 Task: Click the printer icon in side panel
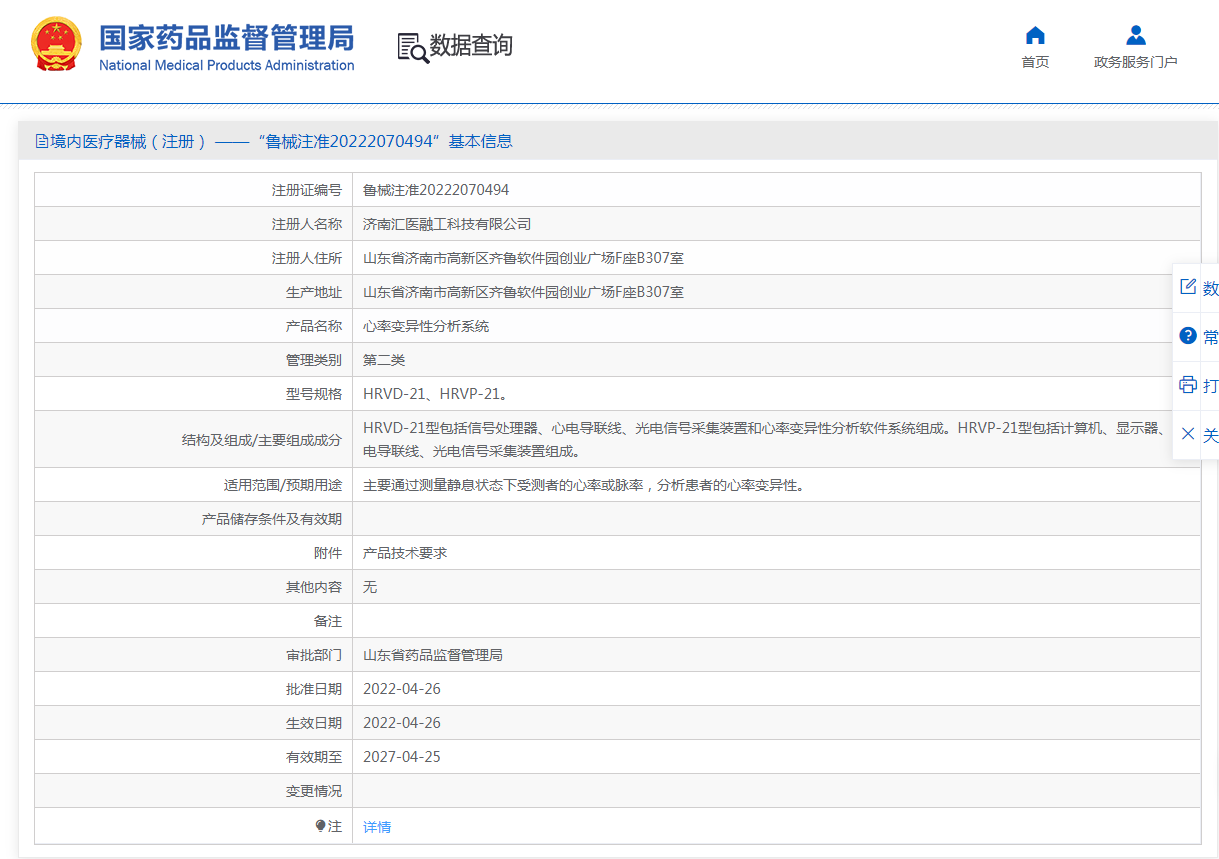1188,385
